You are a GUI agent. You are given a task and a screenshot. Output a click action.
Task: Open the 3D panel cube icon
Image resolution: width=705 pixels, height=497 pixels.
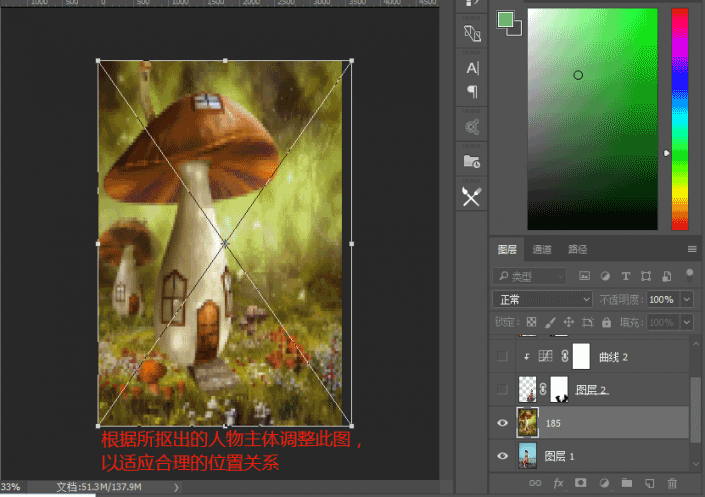pos(472,33)
